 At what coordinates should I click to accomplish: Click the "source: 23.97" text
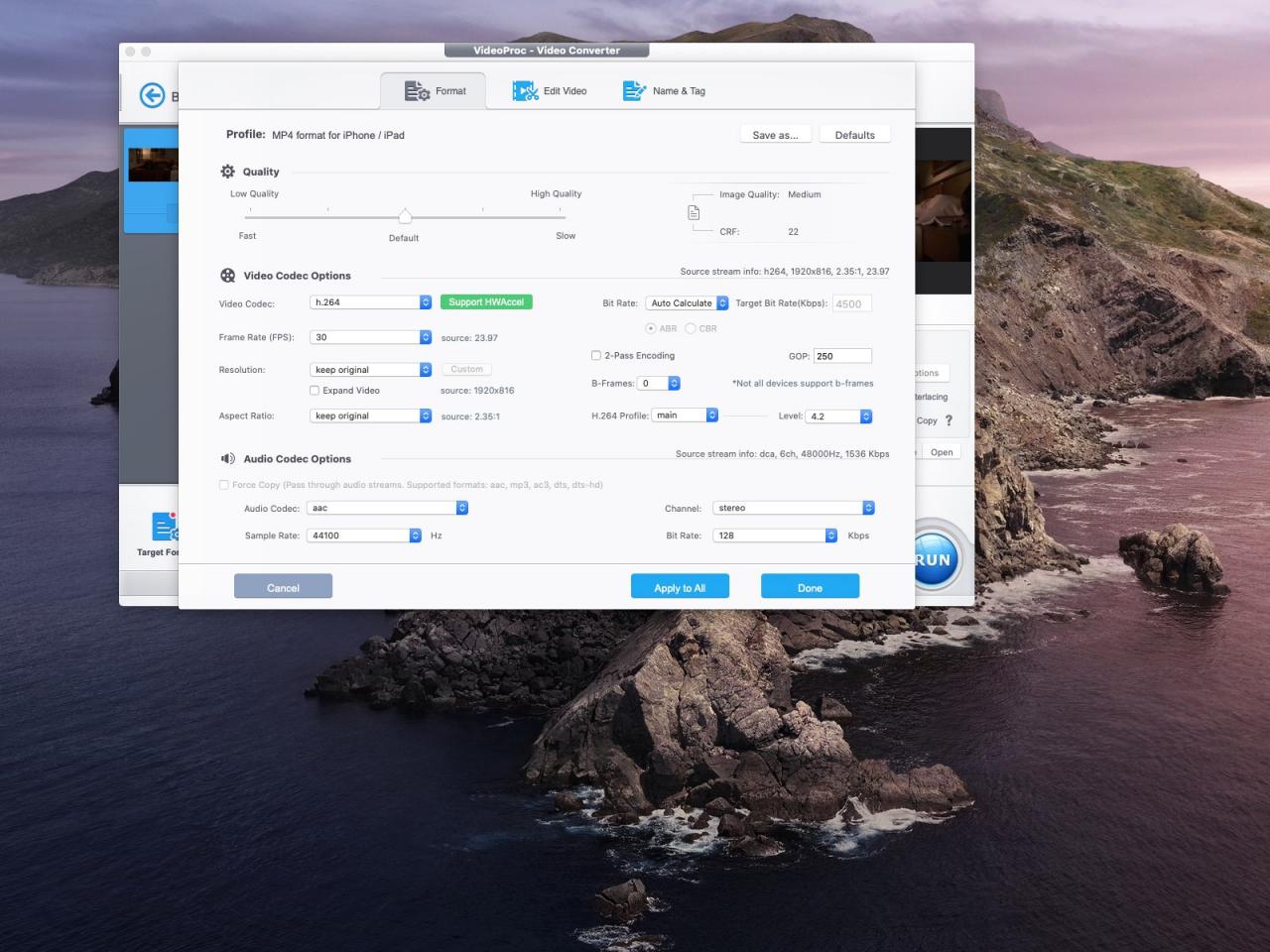pyautogui.click(x=469, y=338)
